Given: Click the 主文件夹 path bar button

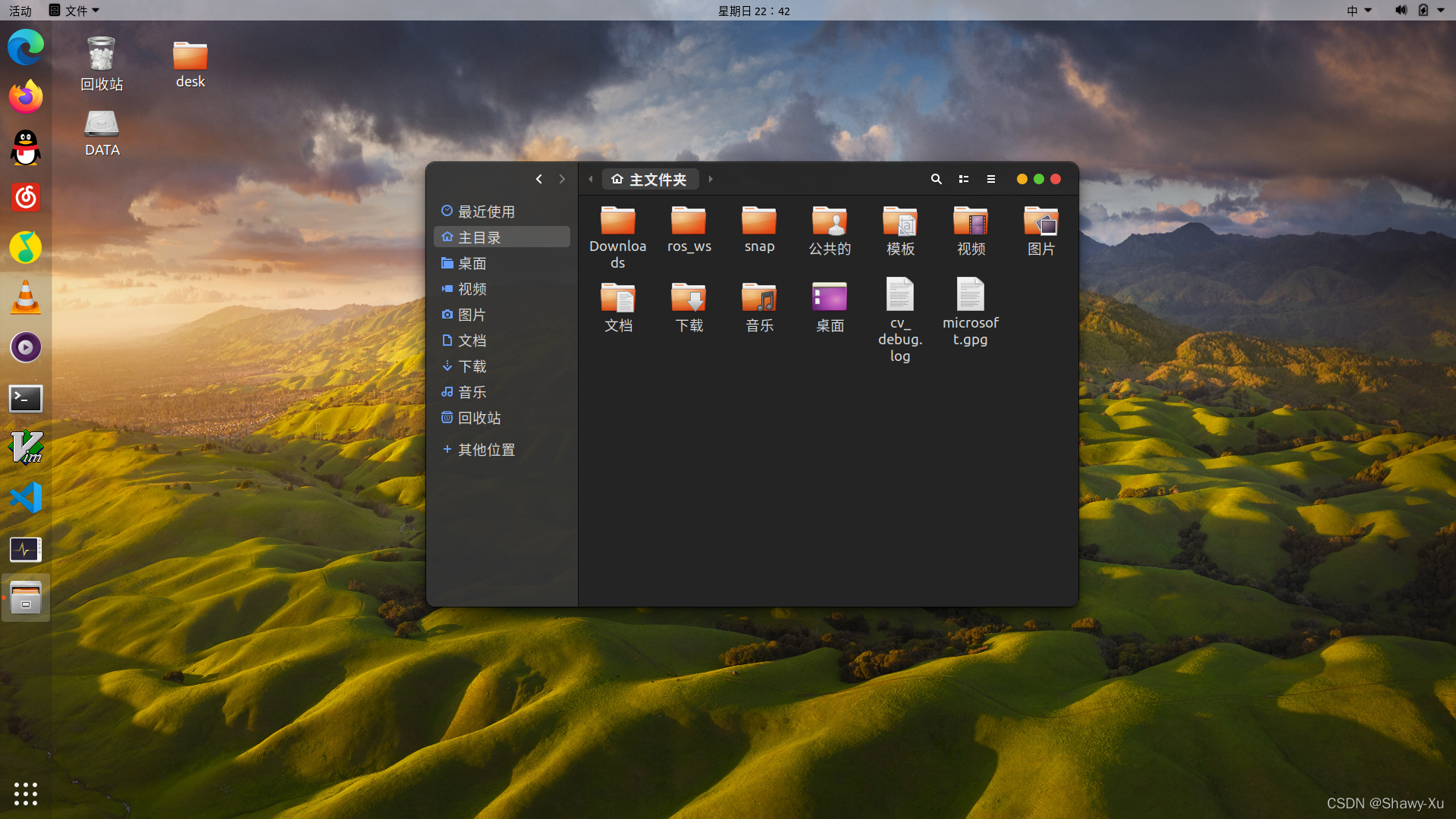Looking at the screenshot, I should [x=650, y=179].
